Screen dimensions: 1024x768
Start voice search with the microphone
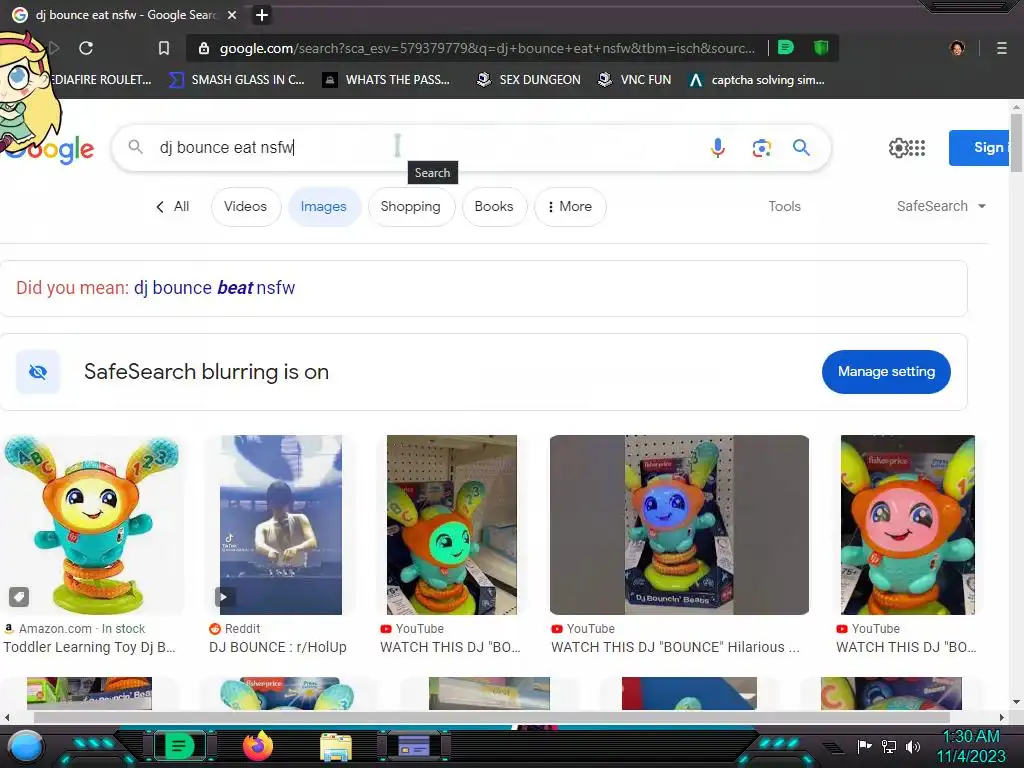pyautogui.click(x=717, y=148)
